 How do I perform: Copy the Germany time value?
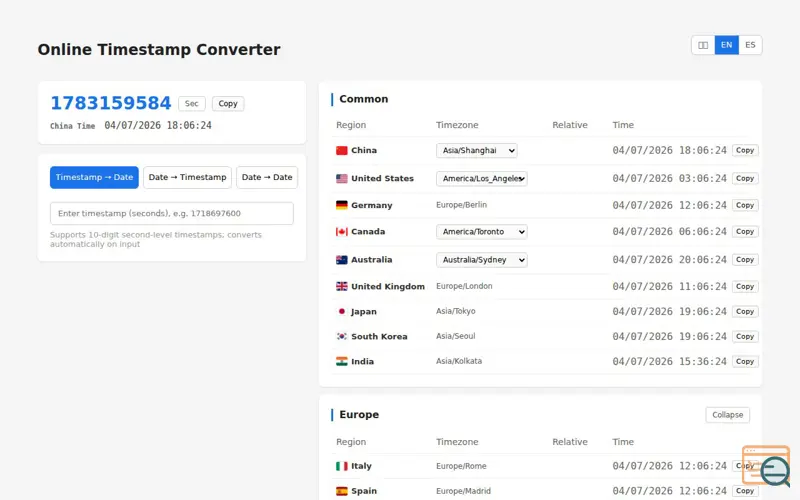tap(745, 205)
